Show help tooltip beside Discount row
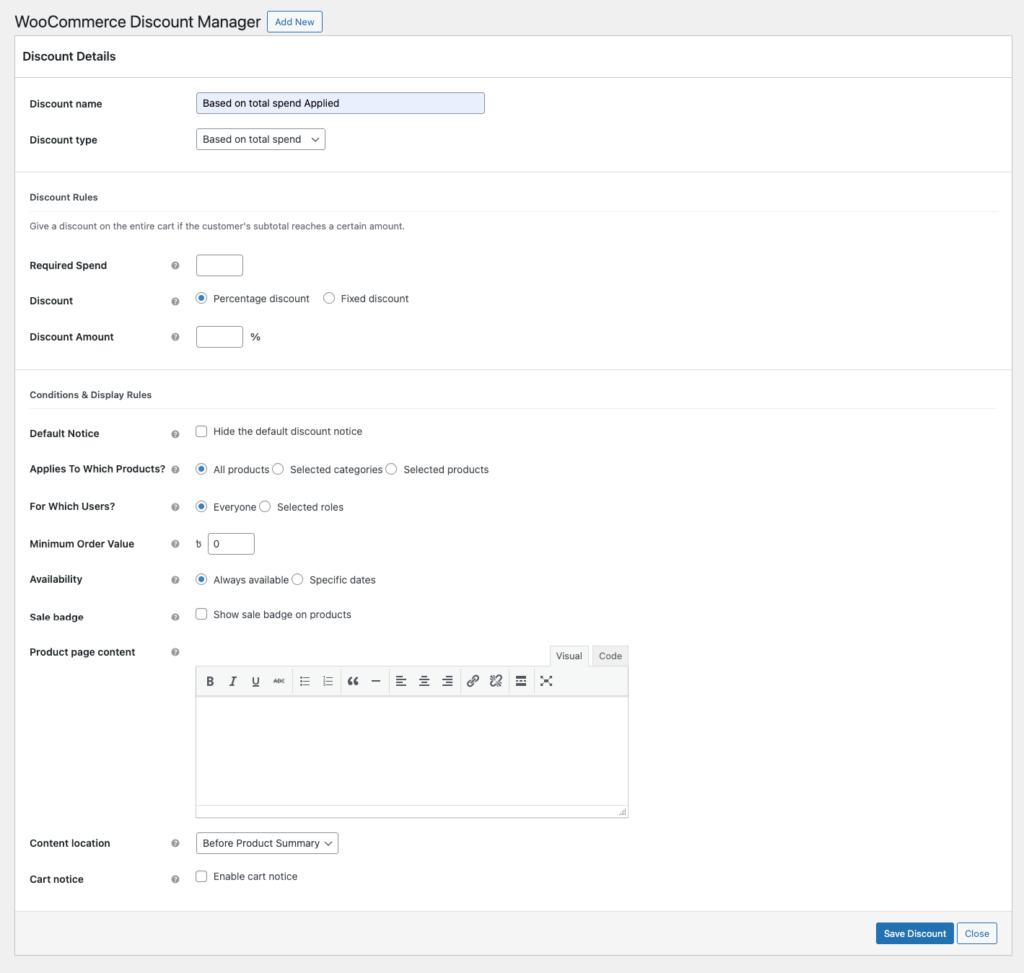The height and width of the screenshot is (973, 1024). tap(175, 301)
